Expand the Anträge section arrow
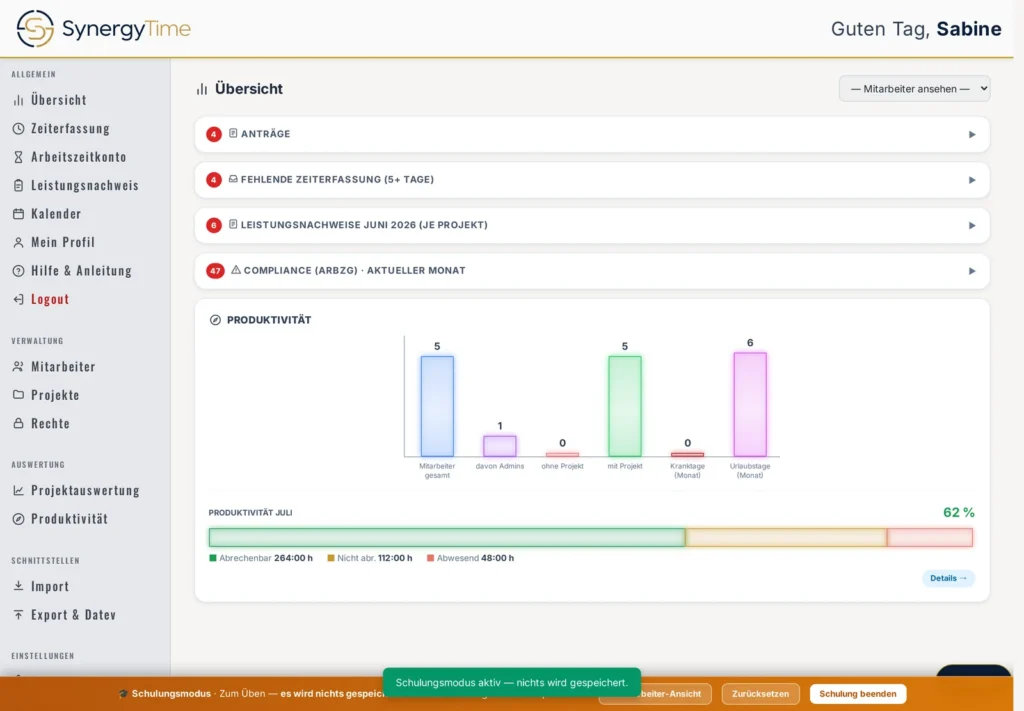This screenshot has height=711, width=1024. tap(972, 134)
